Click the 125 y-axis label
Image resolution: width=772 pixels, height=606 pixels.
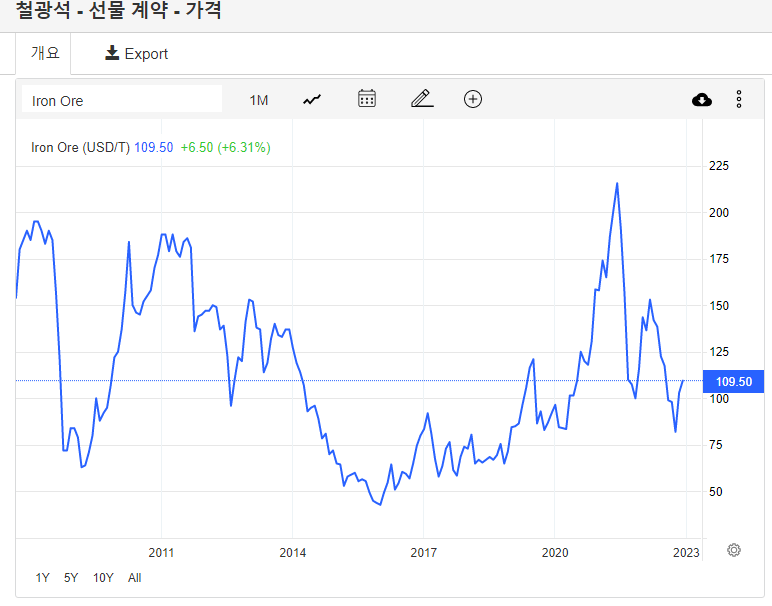(x=718, y=352)
